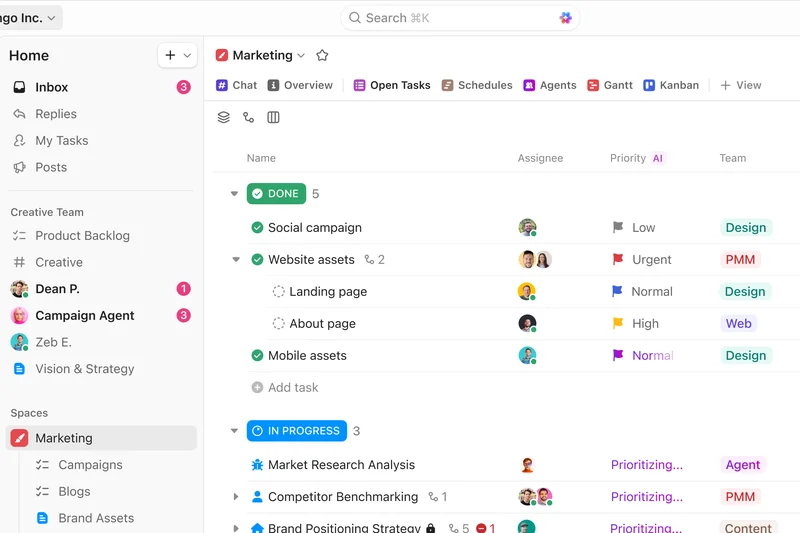Click the columns layout icon in toolbar

pos(273,117)
